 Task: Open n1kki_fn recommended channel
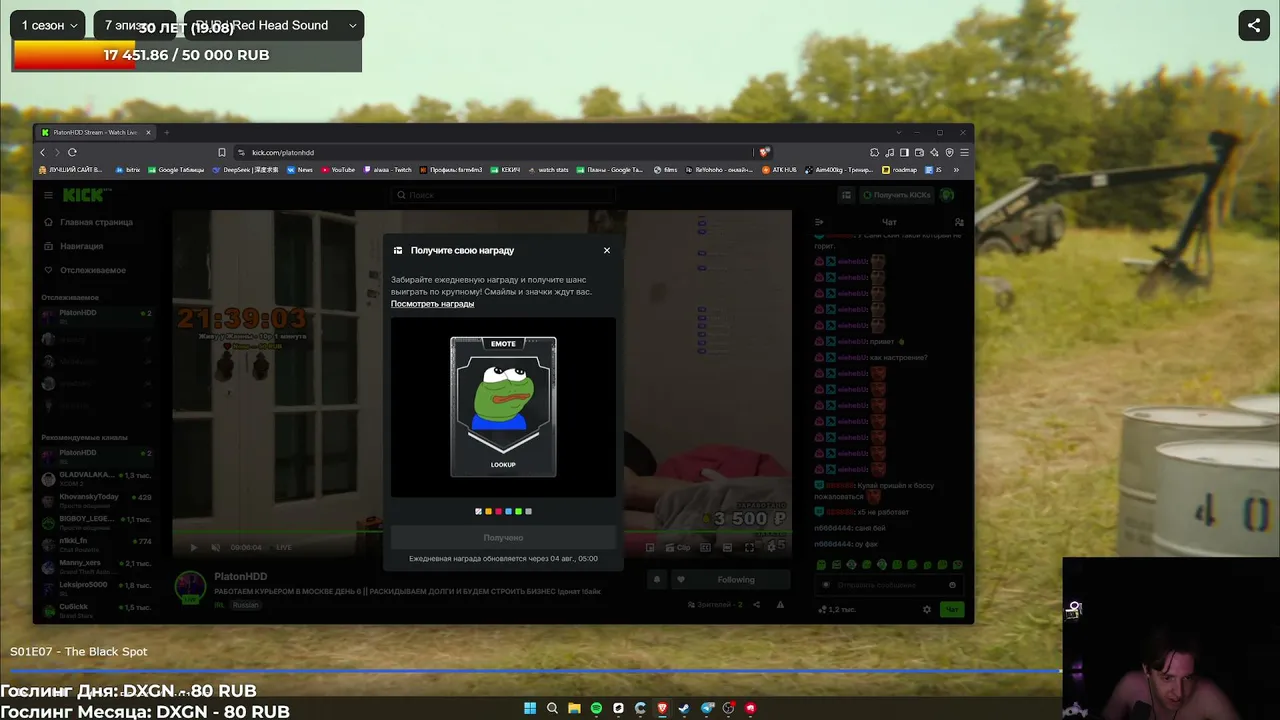pyautogui.click(x=96, y=544)
